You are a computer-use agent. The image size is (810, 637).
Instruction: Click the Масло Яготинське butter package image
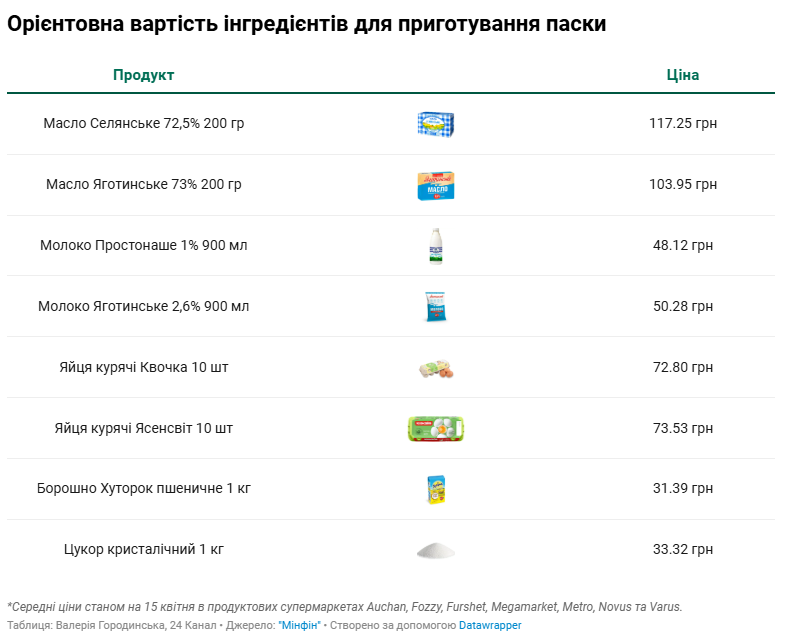click(435, 185)
